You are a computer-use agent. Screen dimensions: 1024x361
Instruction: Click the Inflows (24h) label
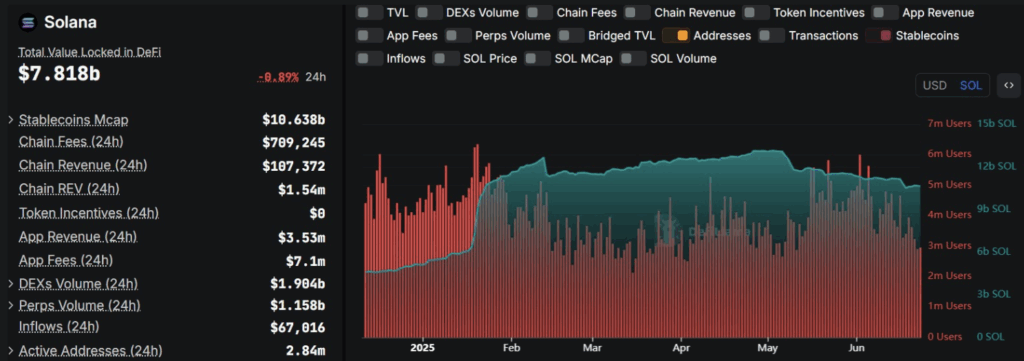59,326
